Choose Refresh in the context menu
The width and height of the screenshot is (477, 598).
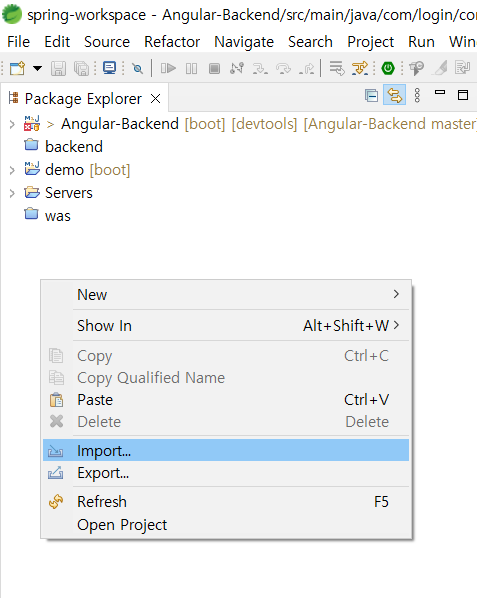pos(226,502)
